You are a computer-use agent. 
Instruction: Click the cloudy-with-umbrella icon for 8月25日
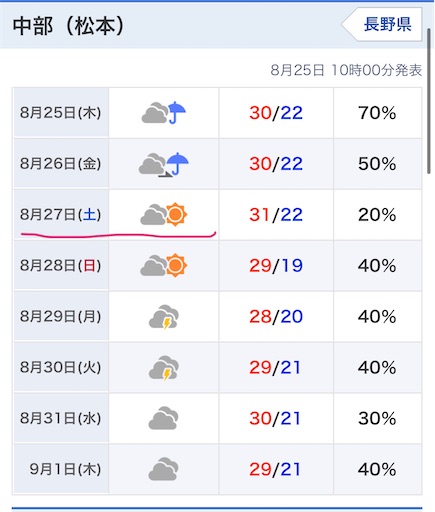[164, 113]
